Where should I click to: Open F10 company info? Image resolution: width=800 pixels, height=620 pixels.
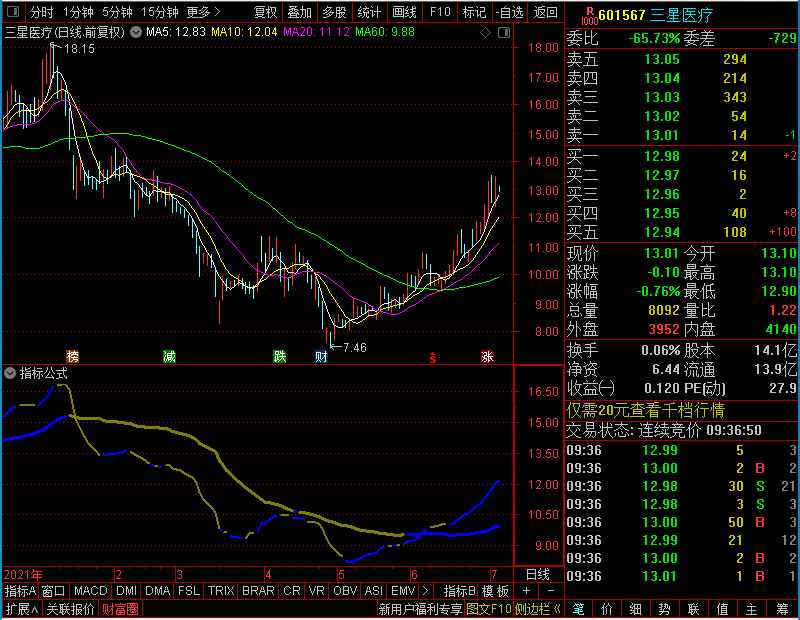pos(440,12)
